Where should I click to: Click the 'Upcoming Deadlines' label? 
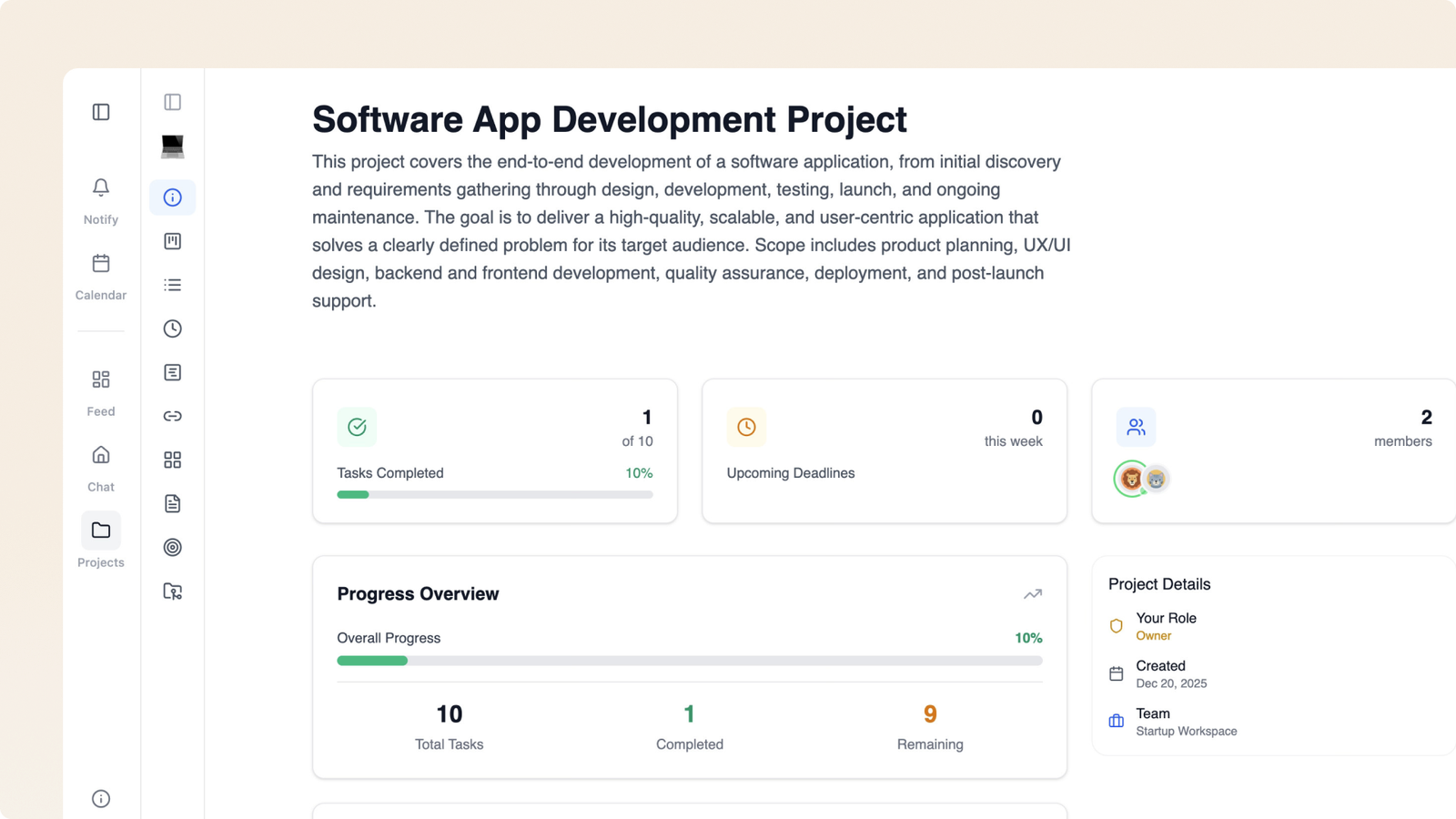point(791,473)
